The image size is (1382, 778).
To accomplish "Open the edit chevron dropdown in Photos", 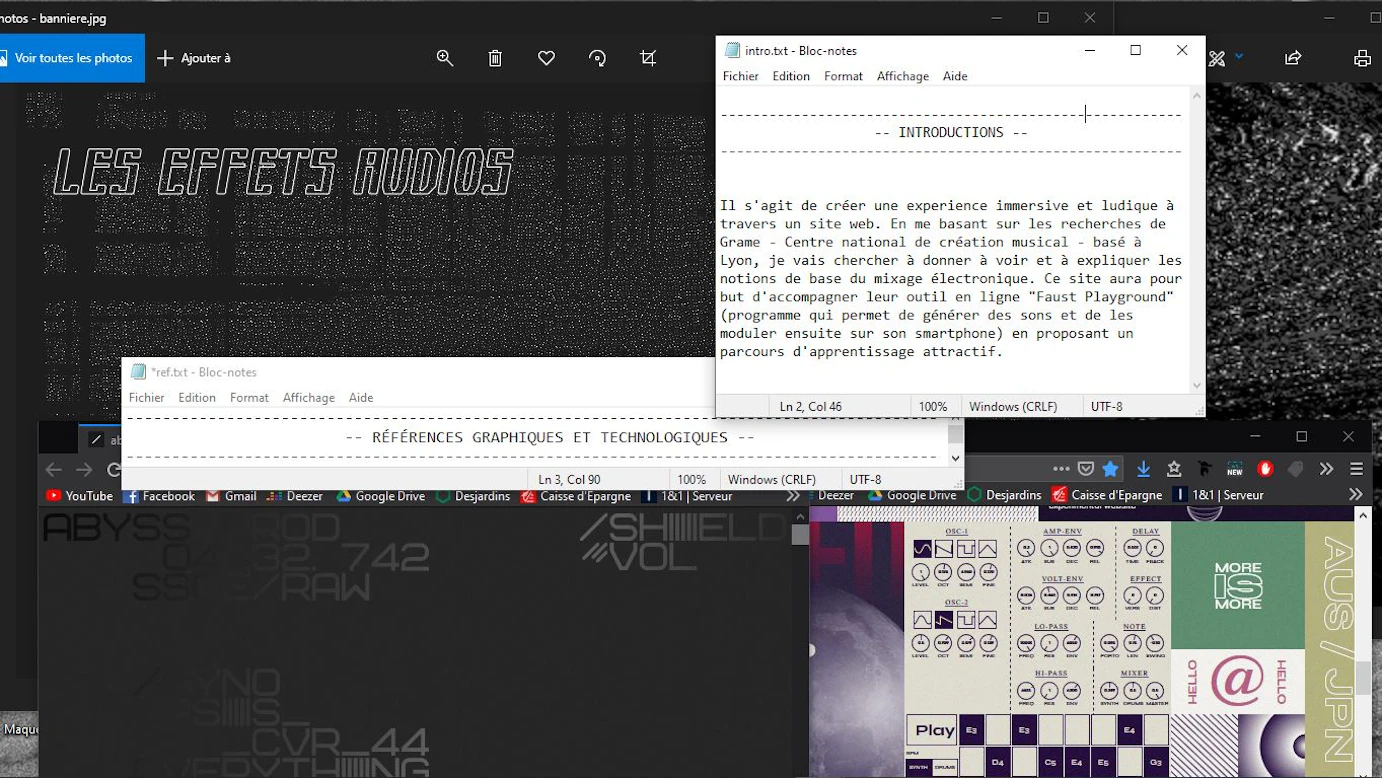I will (x=1239, y=57).
